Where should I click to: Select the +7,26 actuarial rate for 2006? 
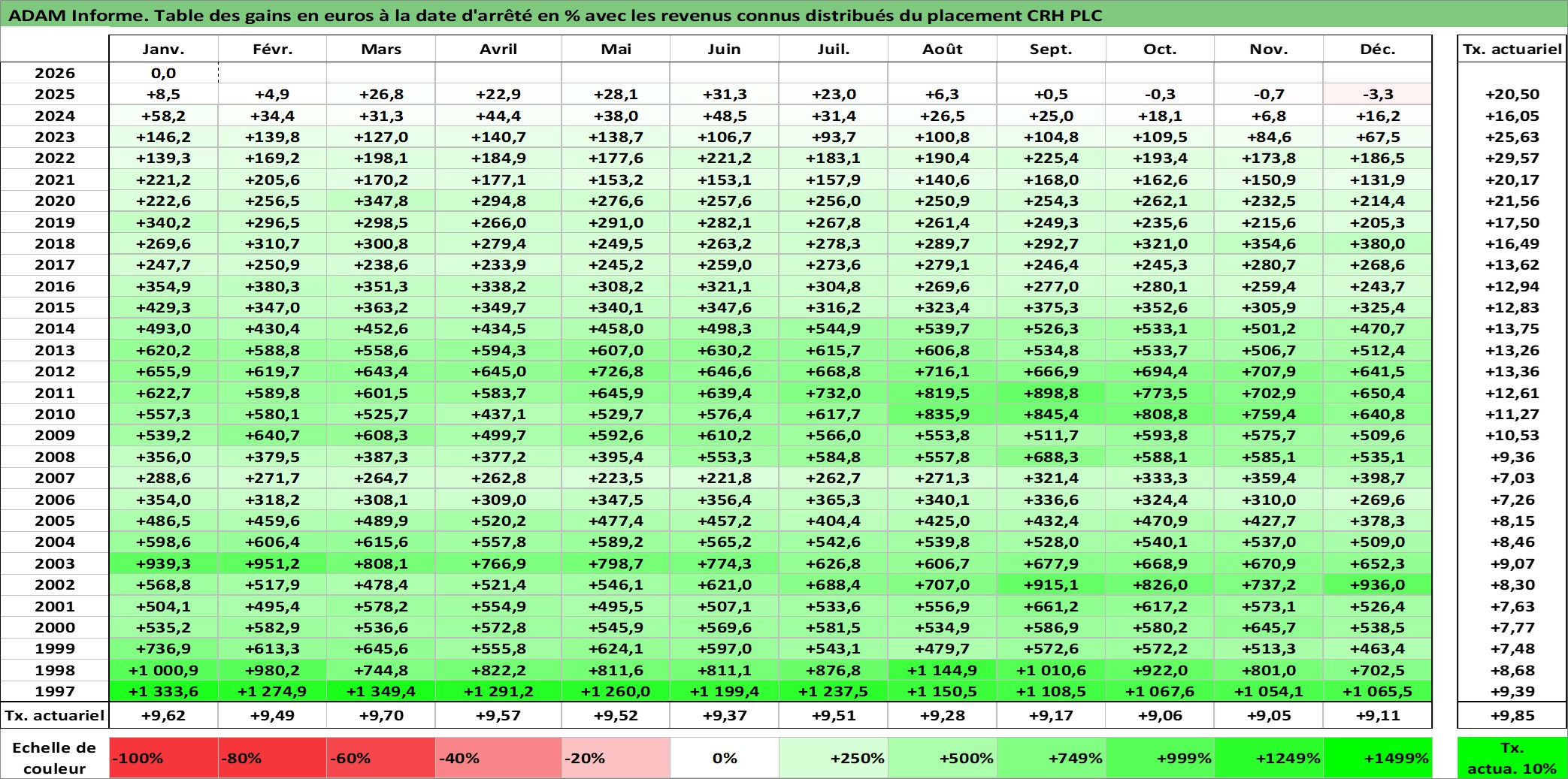(x=1512, y=500)
